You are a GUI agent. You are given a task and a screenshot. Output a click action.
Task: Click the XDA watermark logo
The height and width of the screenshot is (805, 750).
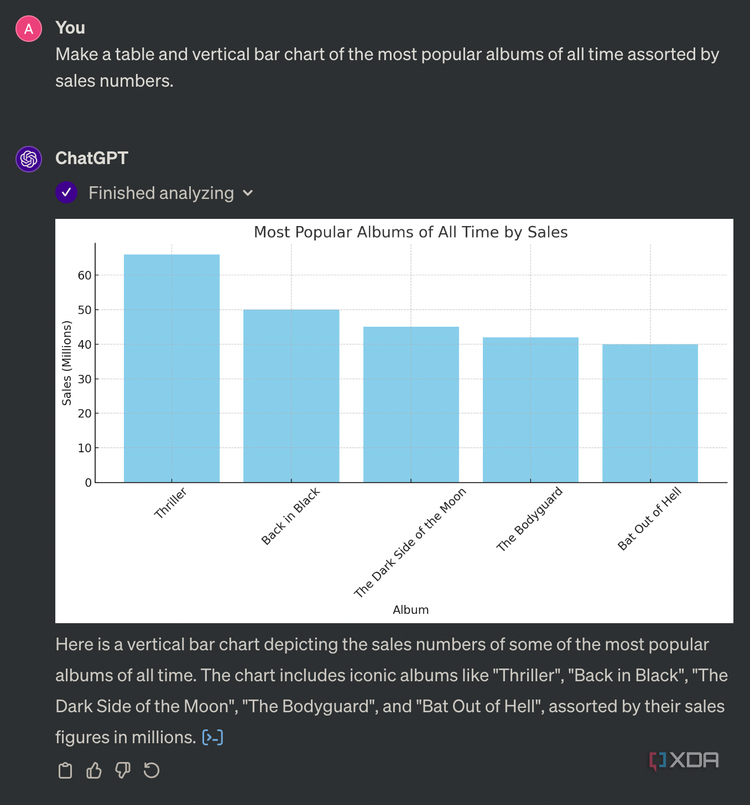click(684, 760)
